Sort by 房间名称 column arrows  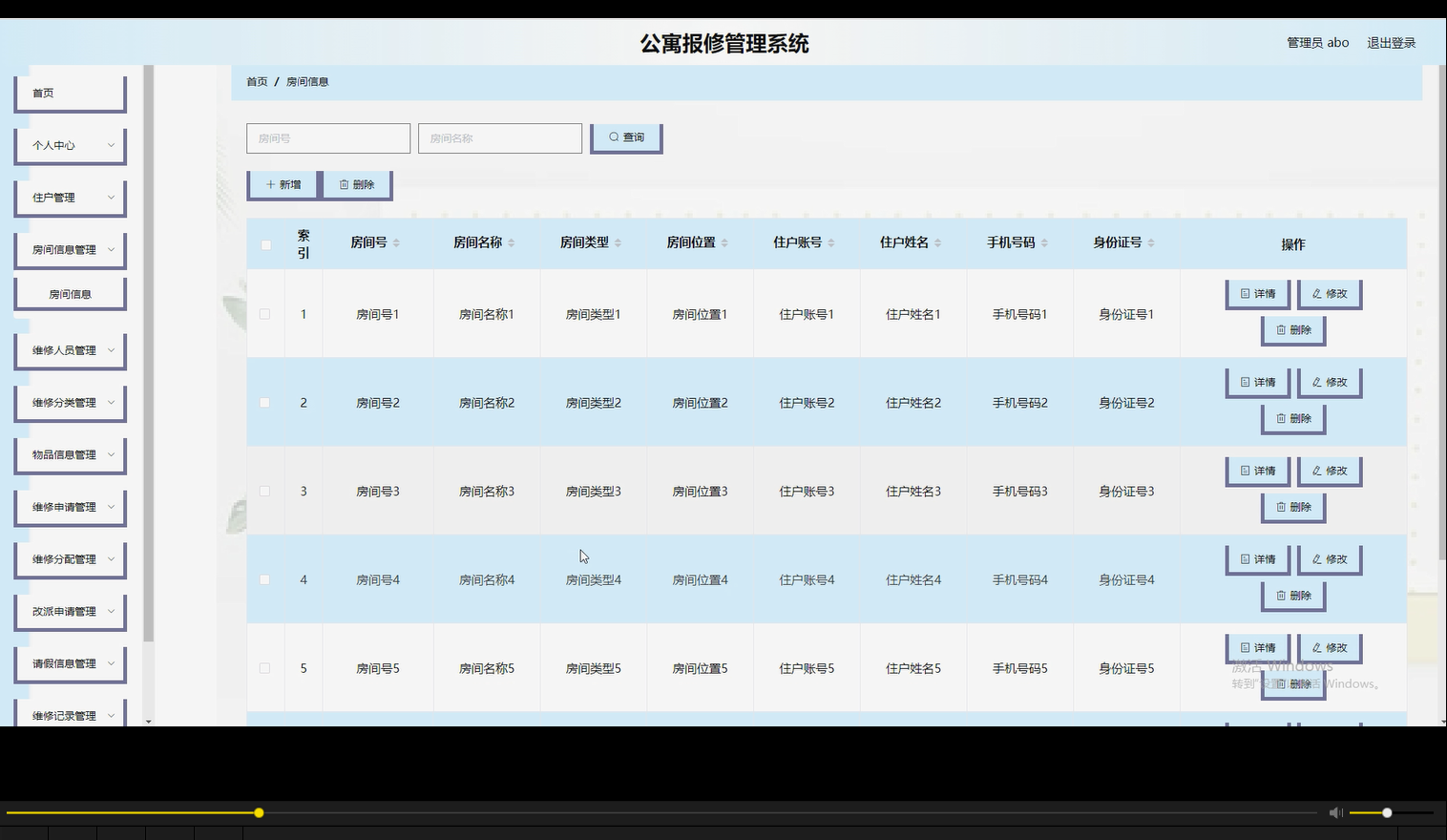click(x=511, y=242)
